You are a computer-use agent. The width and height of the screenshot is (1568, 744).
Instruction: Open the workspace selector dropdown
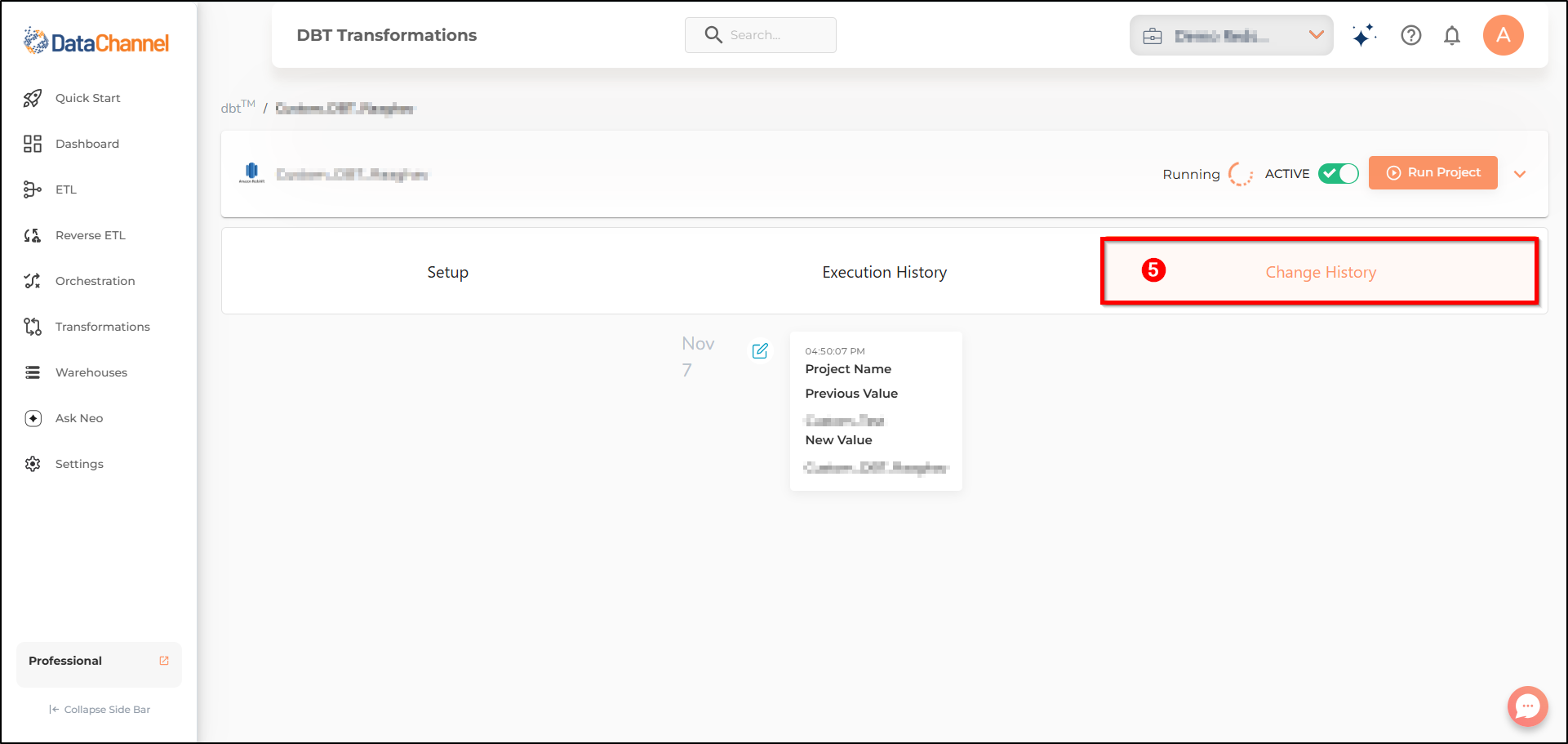pos(1232,35)
